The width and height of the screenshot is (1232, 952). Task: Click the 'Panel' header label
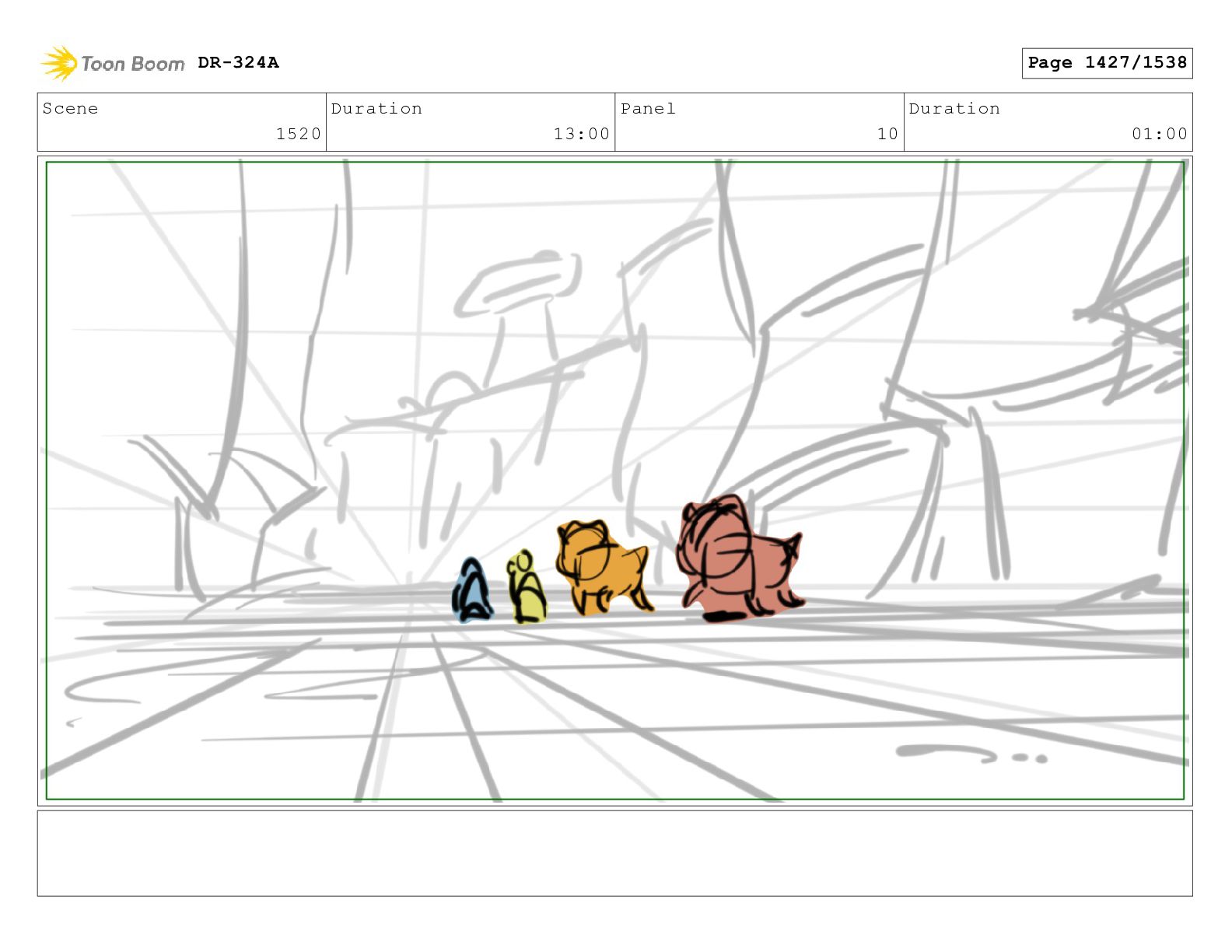(x=648, y=108)
